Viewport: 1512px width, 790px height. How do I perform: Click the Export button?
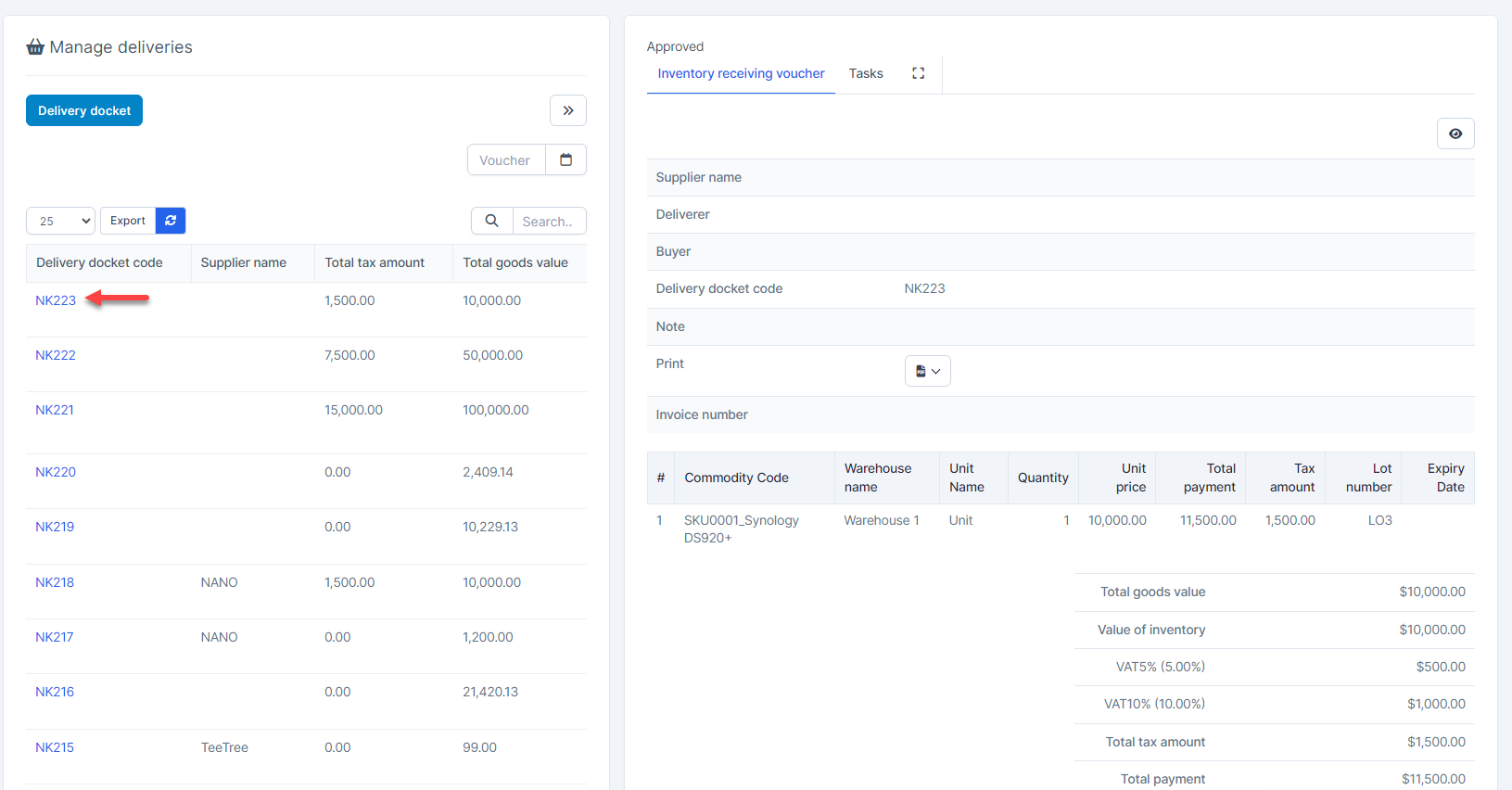128,221
